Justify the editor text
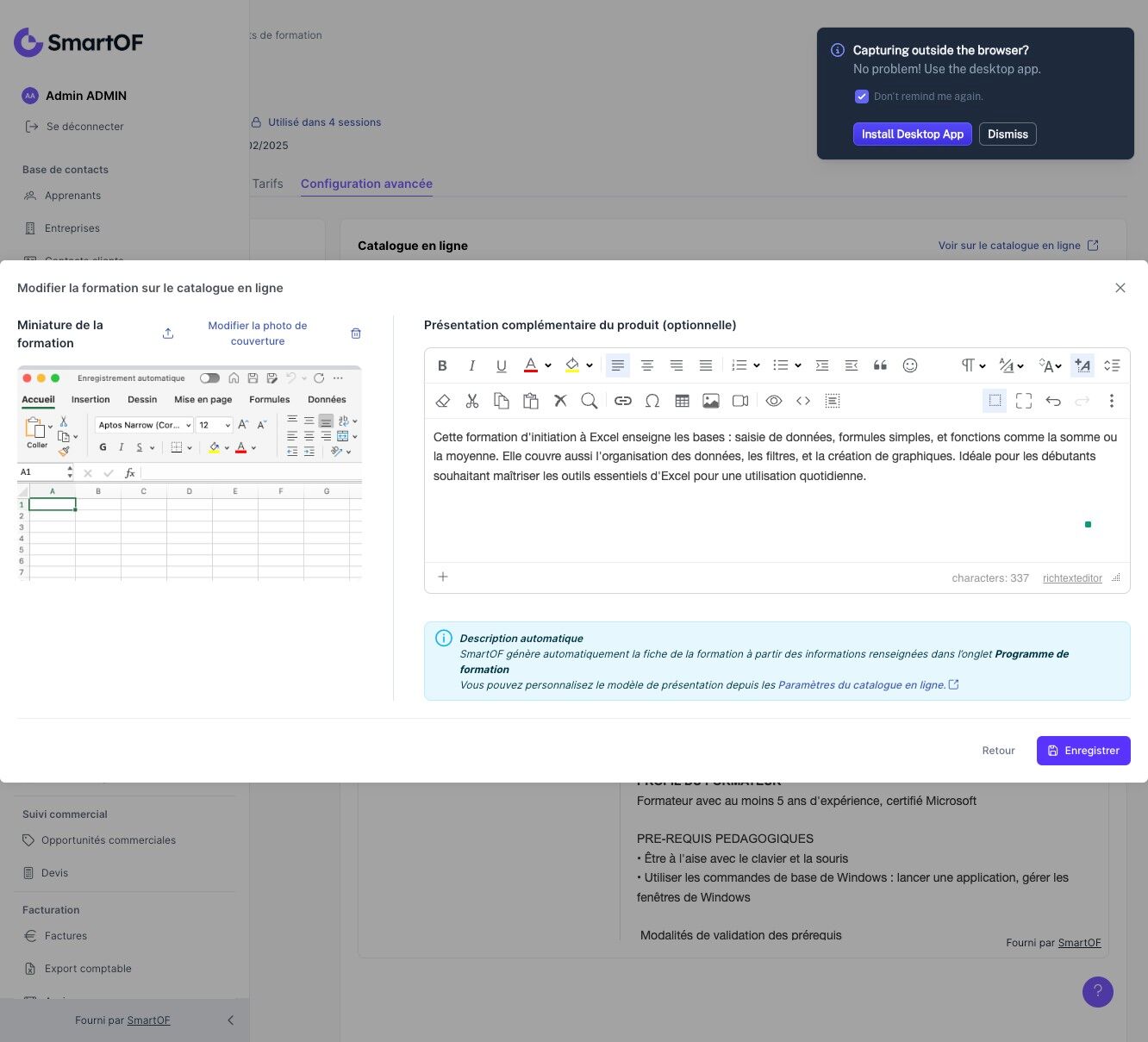The width and height of the screenshot is (1148, 1042). (706, 365)
